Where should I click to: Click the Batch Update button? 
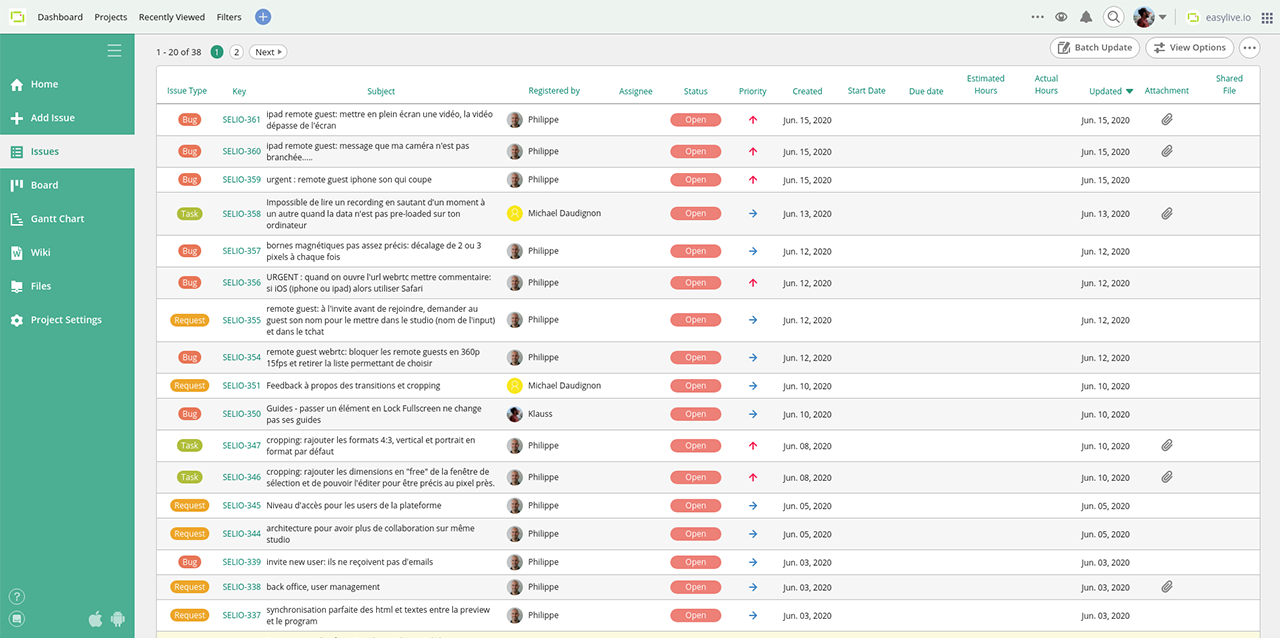click(1094, 47)
